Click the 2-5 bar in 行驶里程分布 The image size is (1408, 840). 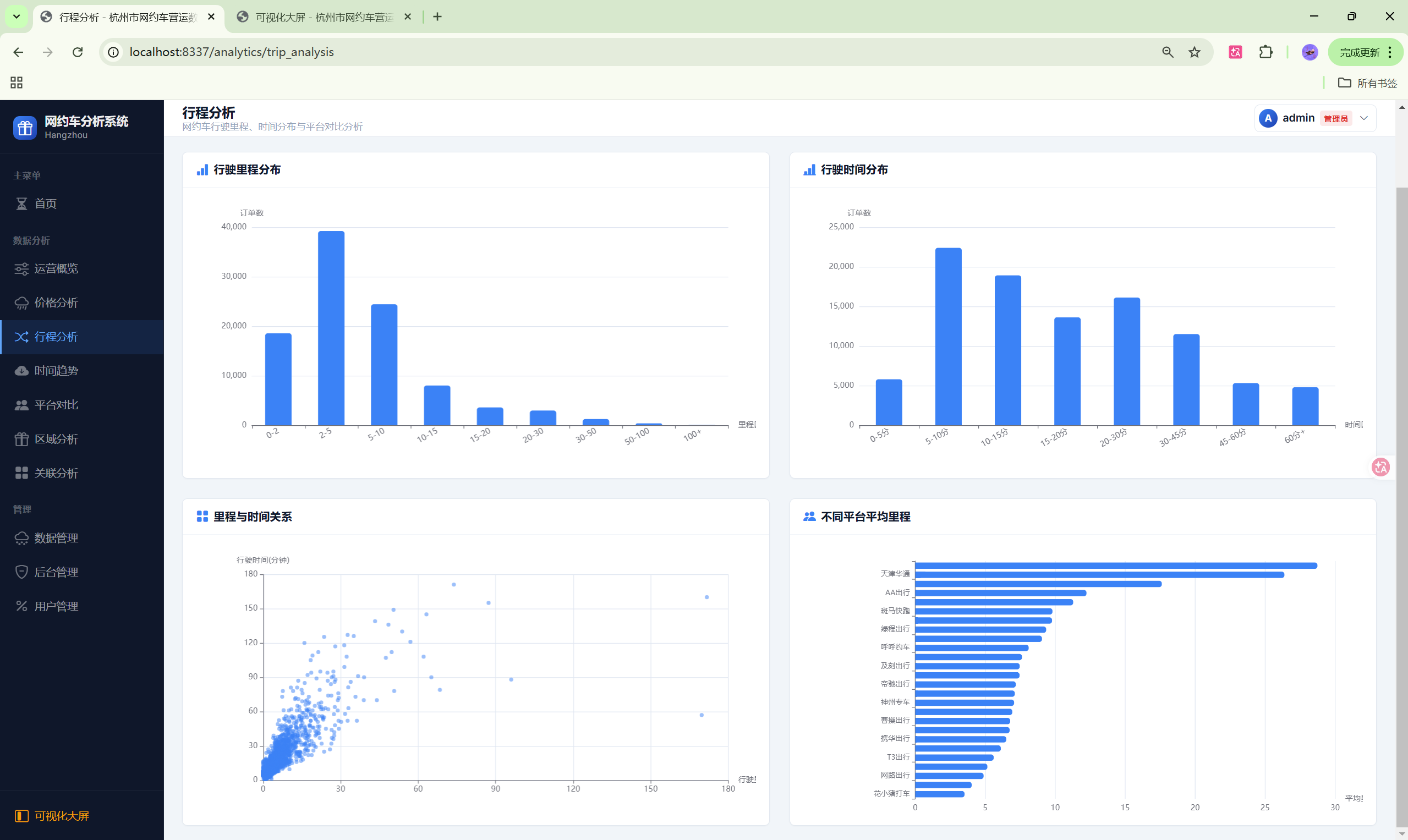(x=331, y=328)
